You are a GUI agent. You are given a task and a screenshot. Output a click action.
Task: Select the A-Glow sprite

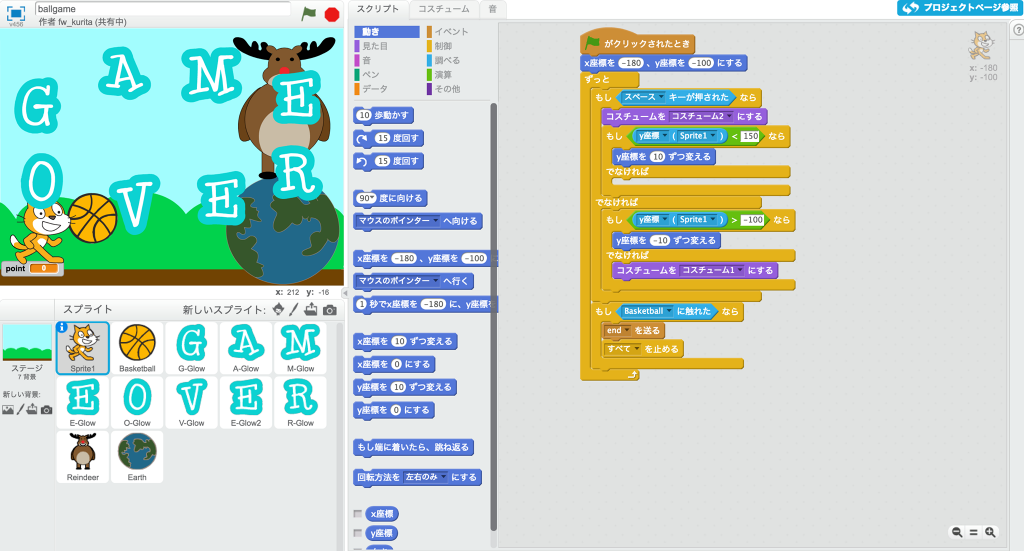point(246,347)
